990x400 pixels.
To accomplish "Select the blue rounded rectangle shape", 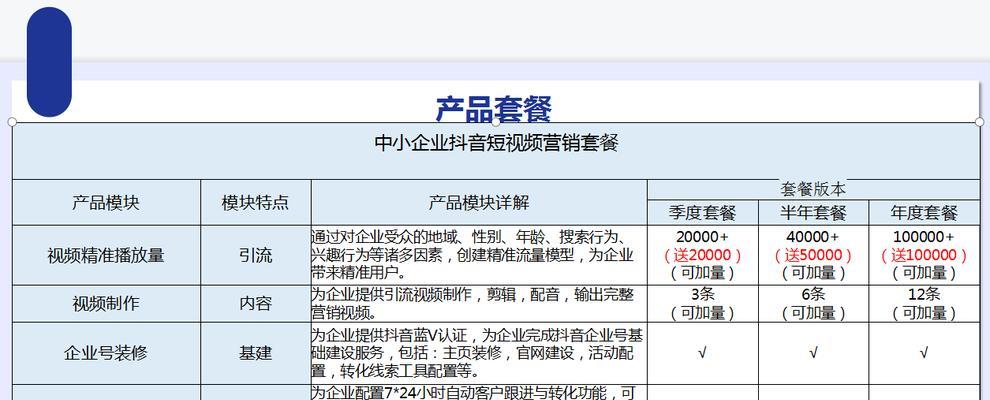I will 49,62.
